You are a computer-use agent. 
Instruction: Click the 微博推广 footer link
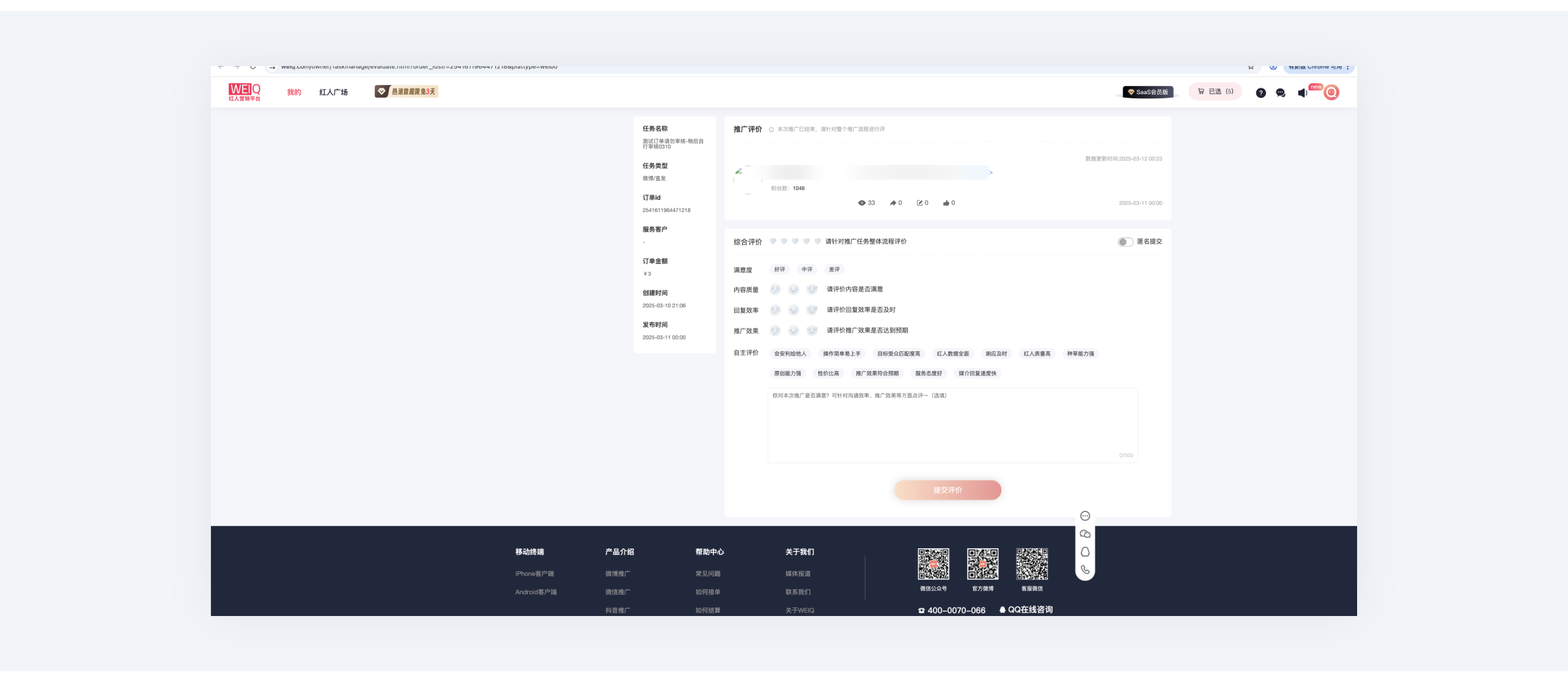[x=617, y=574]
